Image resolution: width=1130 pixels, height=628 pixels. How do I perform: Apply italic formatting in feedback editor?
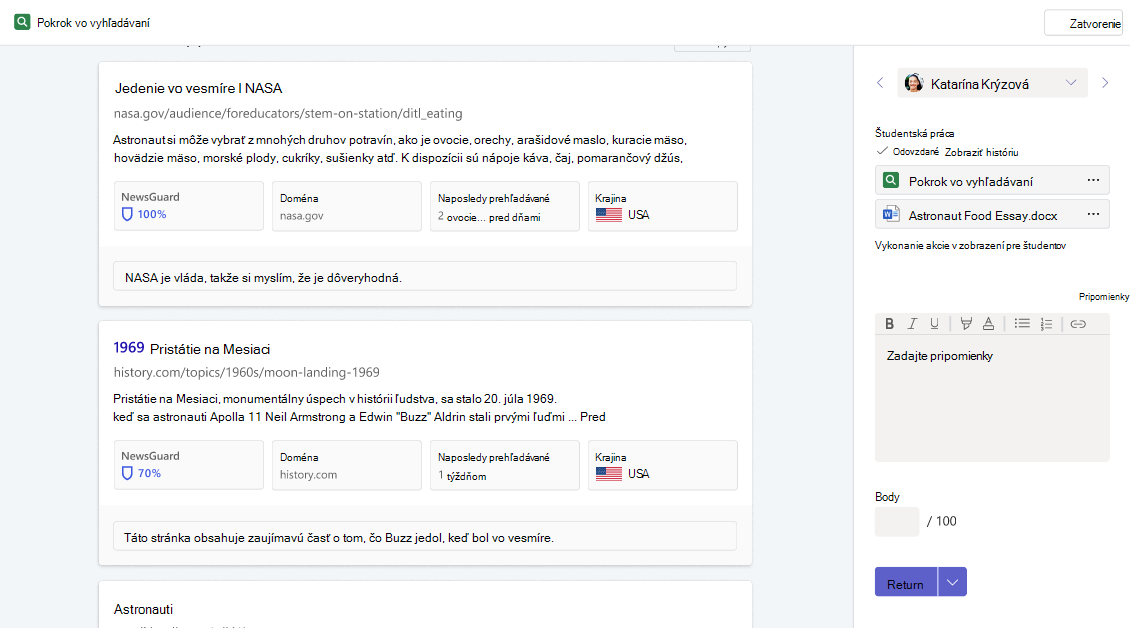click(912, 324)
